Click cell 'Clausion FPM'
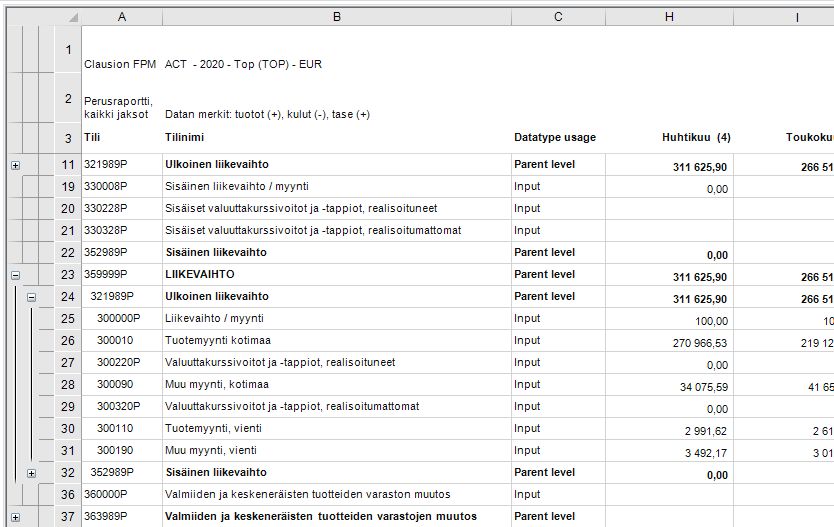834x527 pixels. [122, 49]
